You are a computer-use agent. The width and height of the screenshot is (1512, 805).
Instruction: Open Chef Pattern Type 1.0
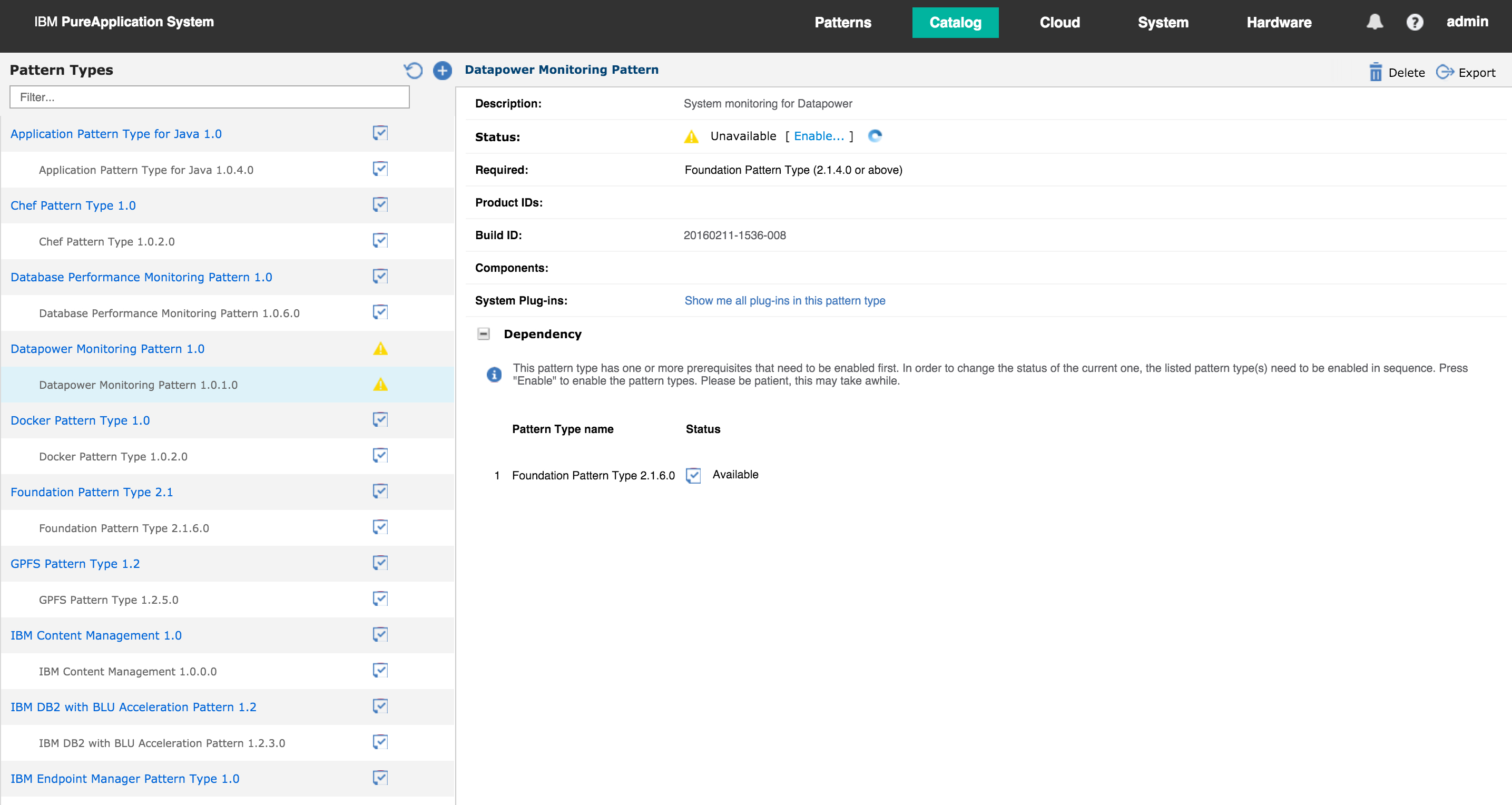tap(73, 205)
